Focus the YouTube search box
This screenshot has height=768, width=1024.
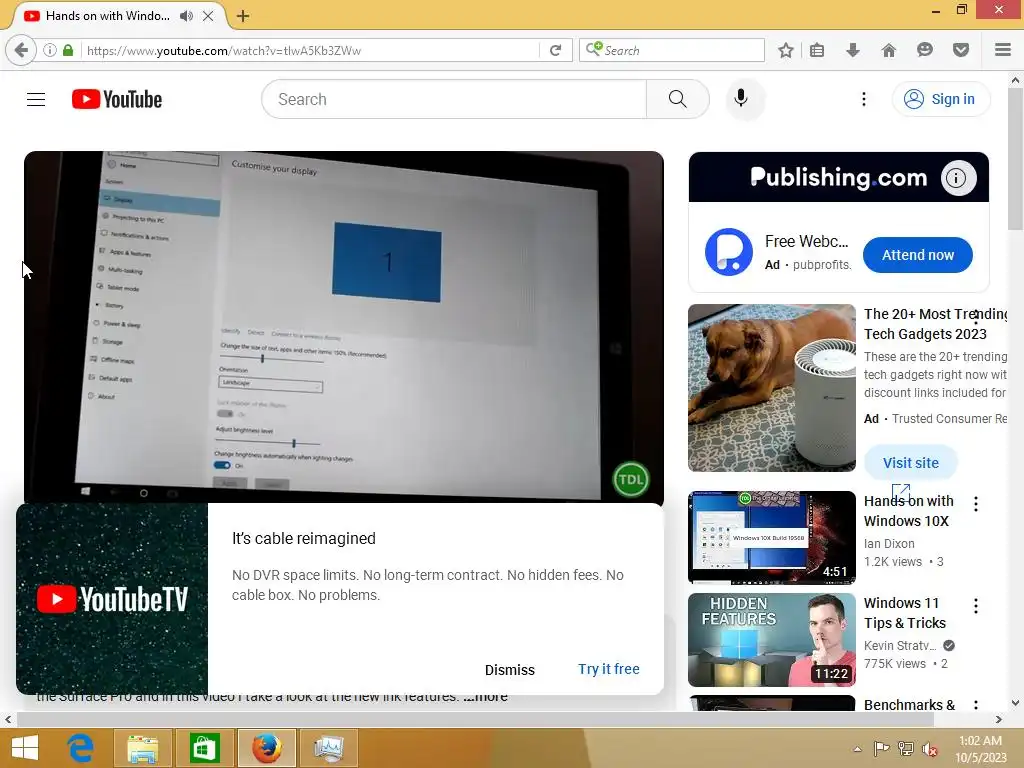click(454, 99)
